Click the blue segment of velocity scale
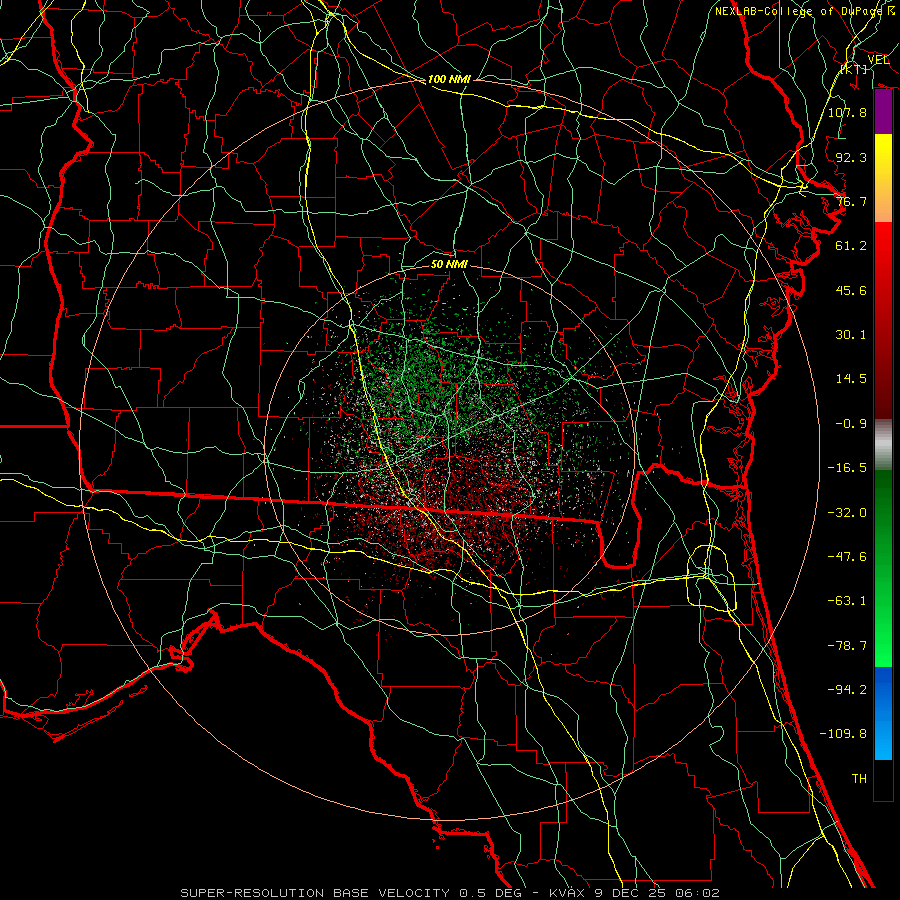900x900 pixels. (883, 713)
